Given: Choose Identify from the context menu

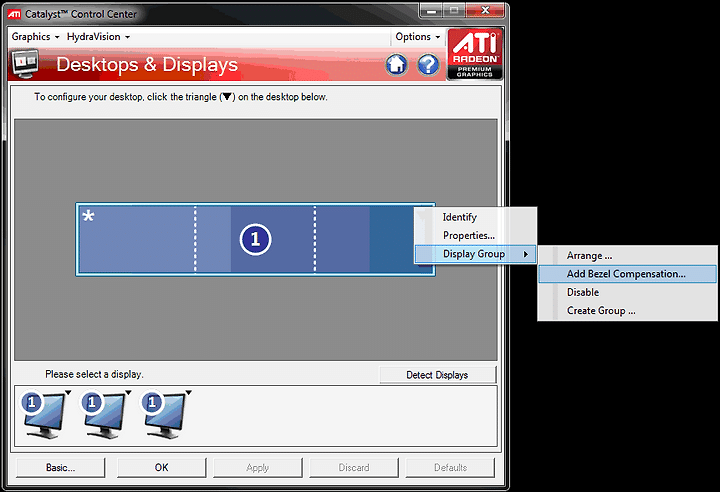Looking at the screenshot, I should click(x=476, y=217).
